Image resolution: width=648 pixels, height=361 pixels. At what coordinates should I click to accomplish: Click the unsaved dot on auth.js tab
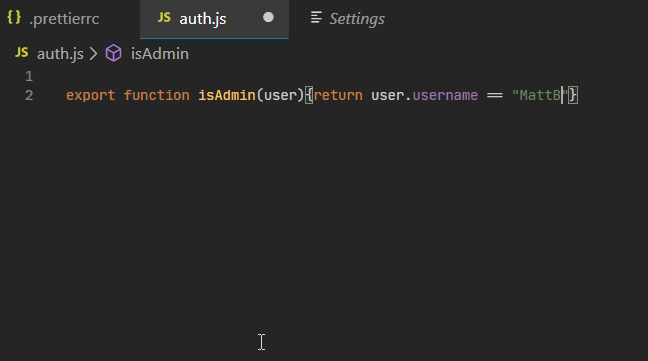point(268,17)
